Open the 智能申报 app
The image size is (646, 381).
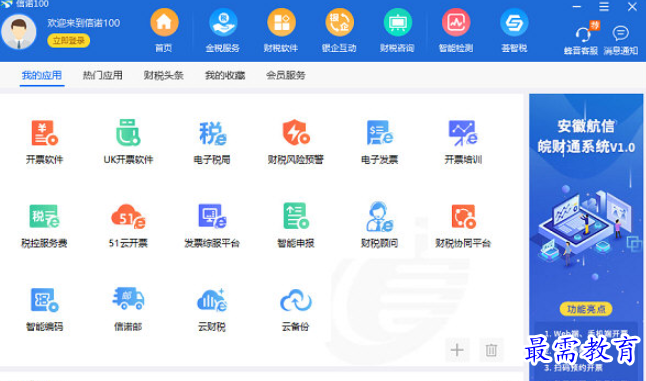(295, 225)
